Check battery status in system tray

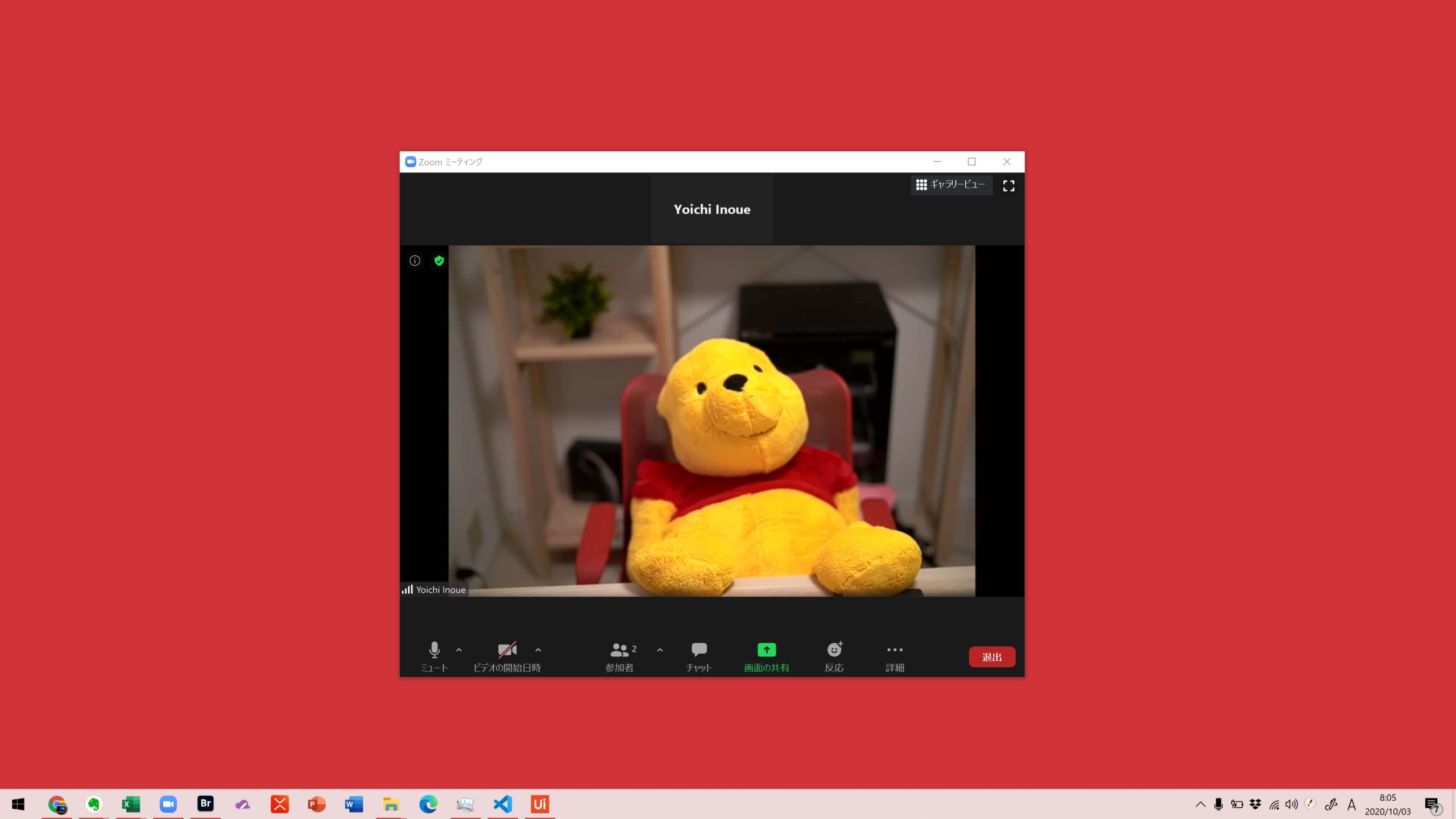pos(1237,804)
